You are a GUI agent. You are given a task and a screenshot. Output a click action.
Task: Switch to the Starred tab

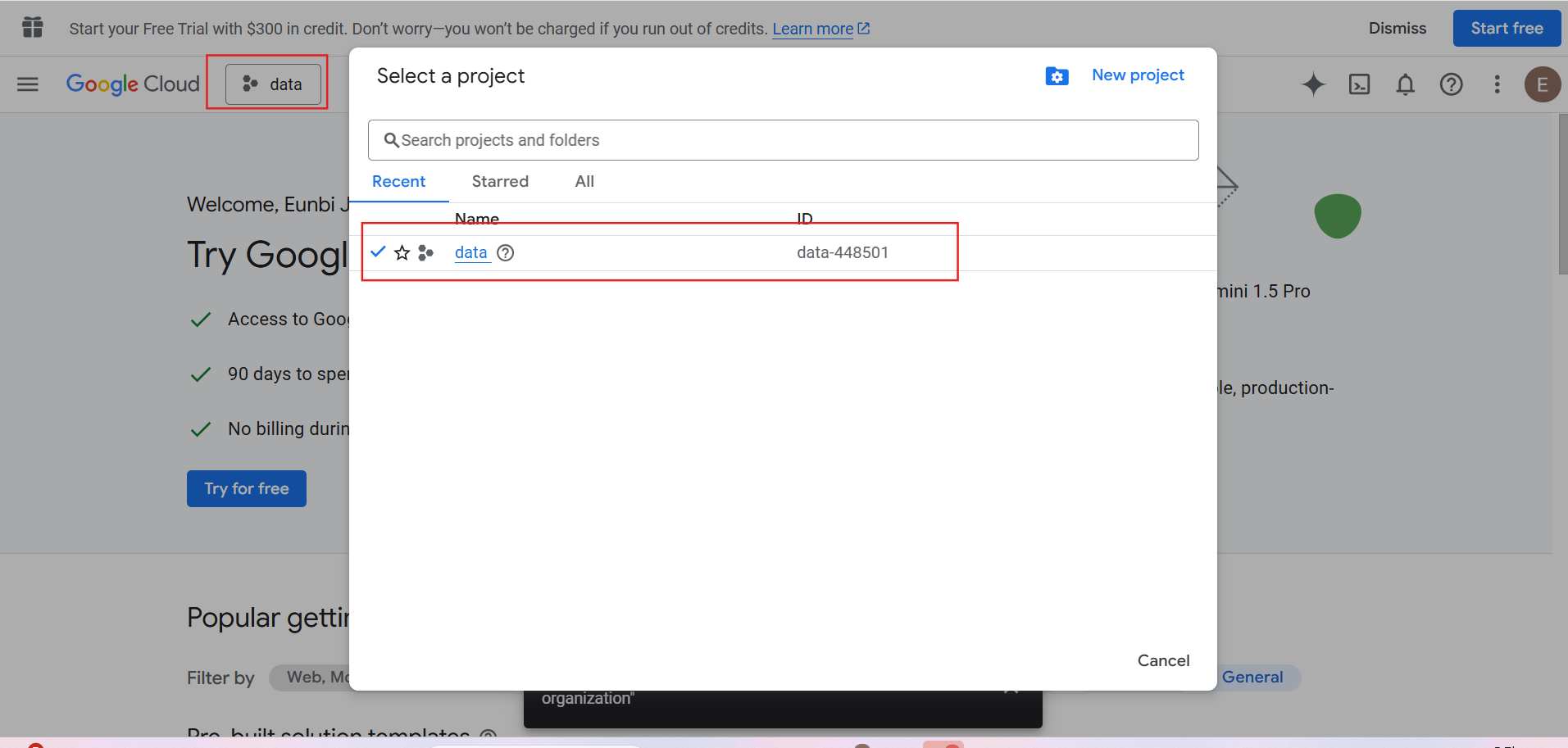500,181
